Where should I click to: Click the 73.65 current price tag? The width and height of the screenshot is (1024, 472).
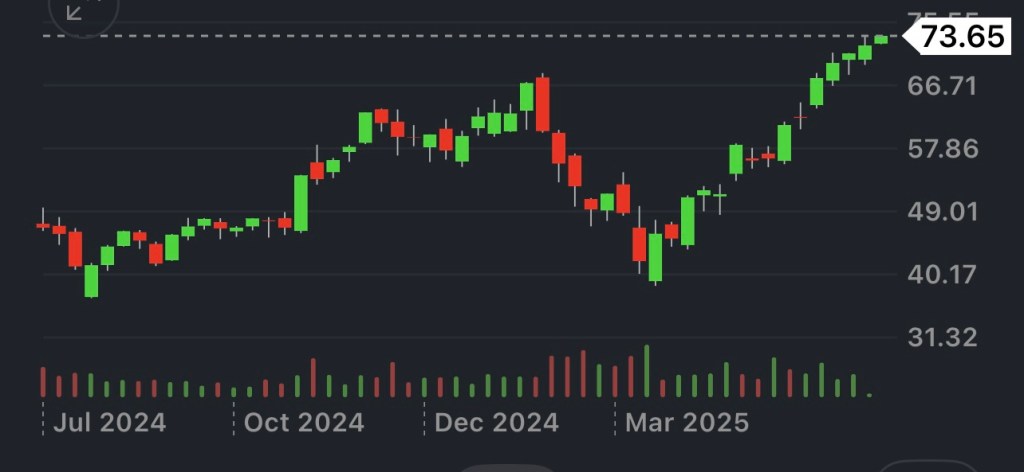tap(961, 37)
